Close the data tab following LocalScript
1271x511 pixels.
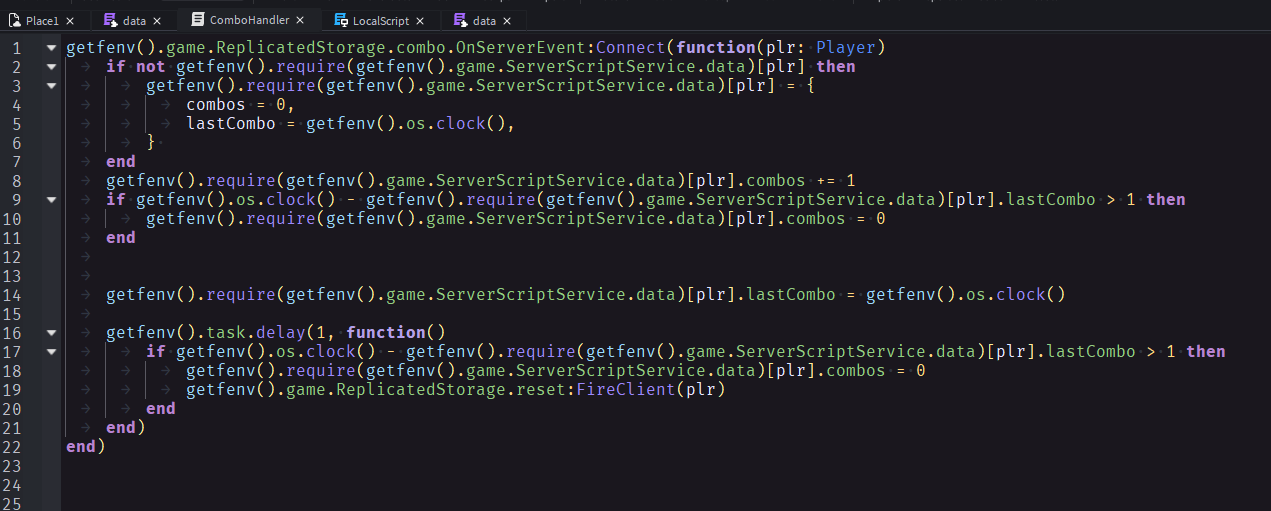[x=508, y=20]
